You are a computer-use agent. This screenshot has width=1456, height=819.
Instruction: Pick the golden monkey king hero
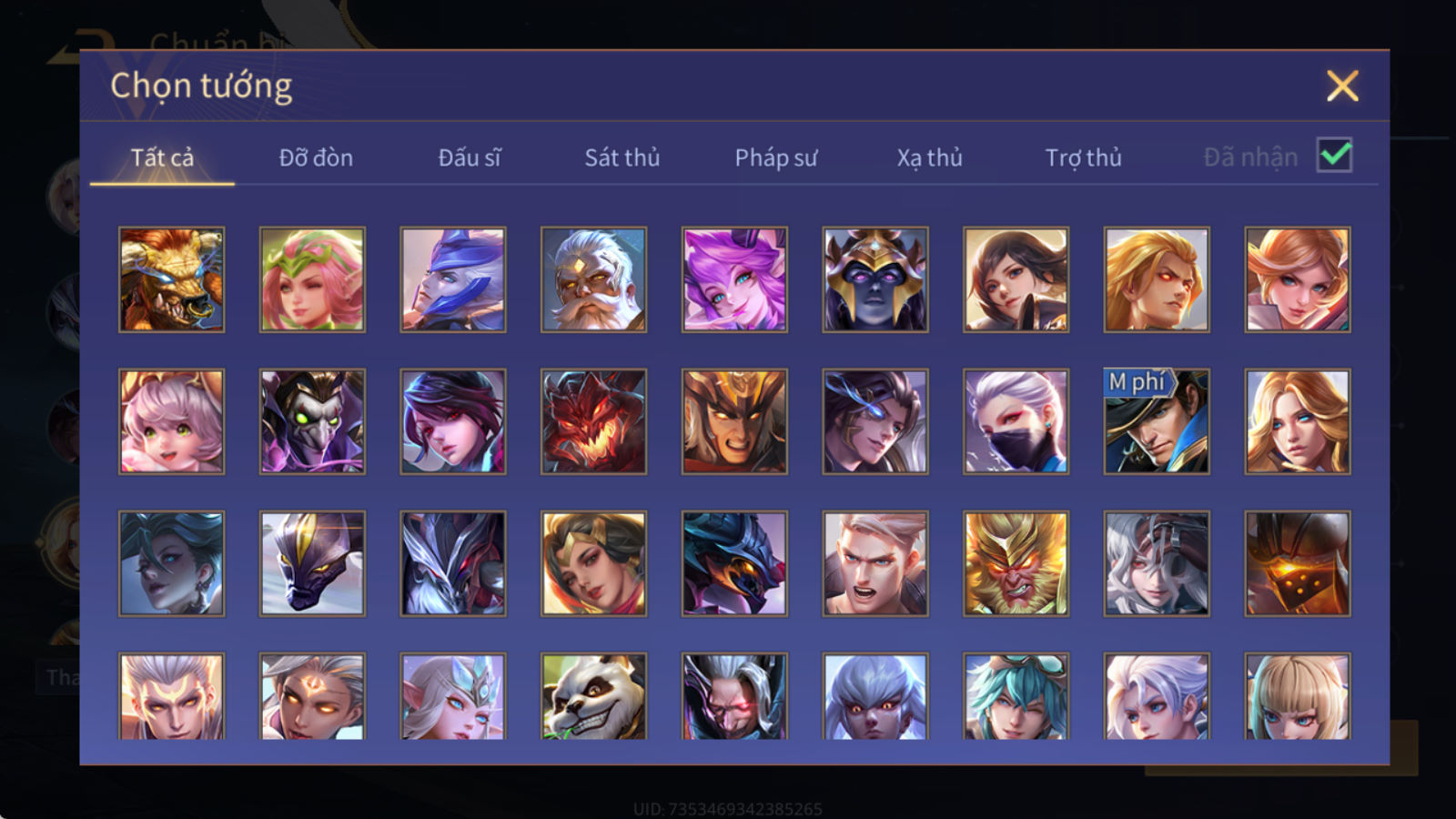1016,563
